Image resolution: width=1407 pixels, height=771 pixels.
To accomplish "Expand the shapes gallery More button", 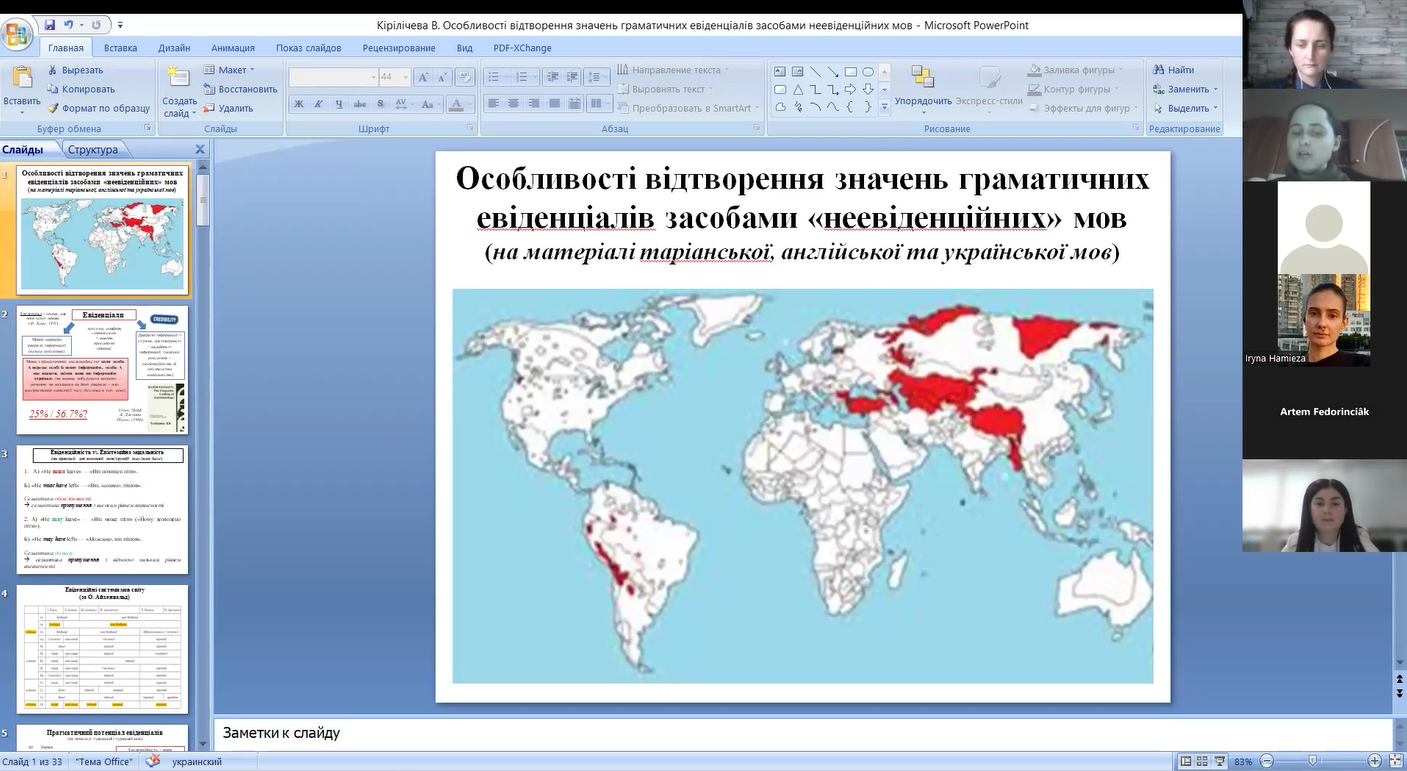I will point(884,107).
